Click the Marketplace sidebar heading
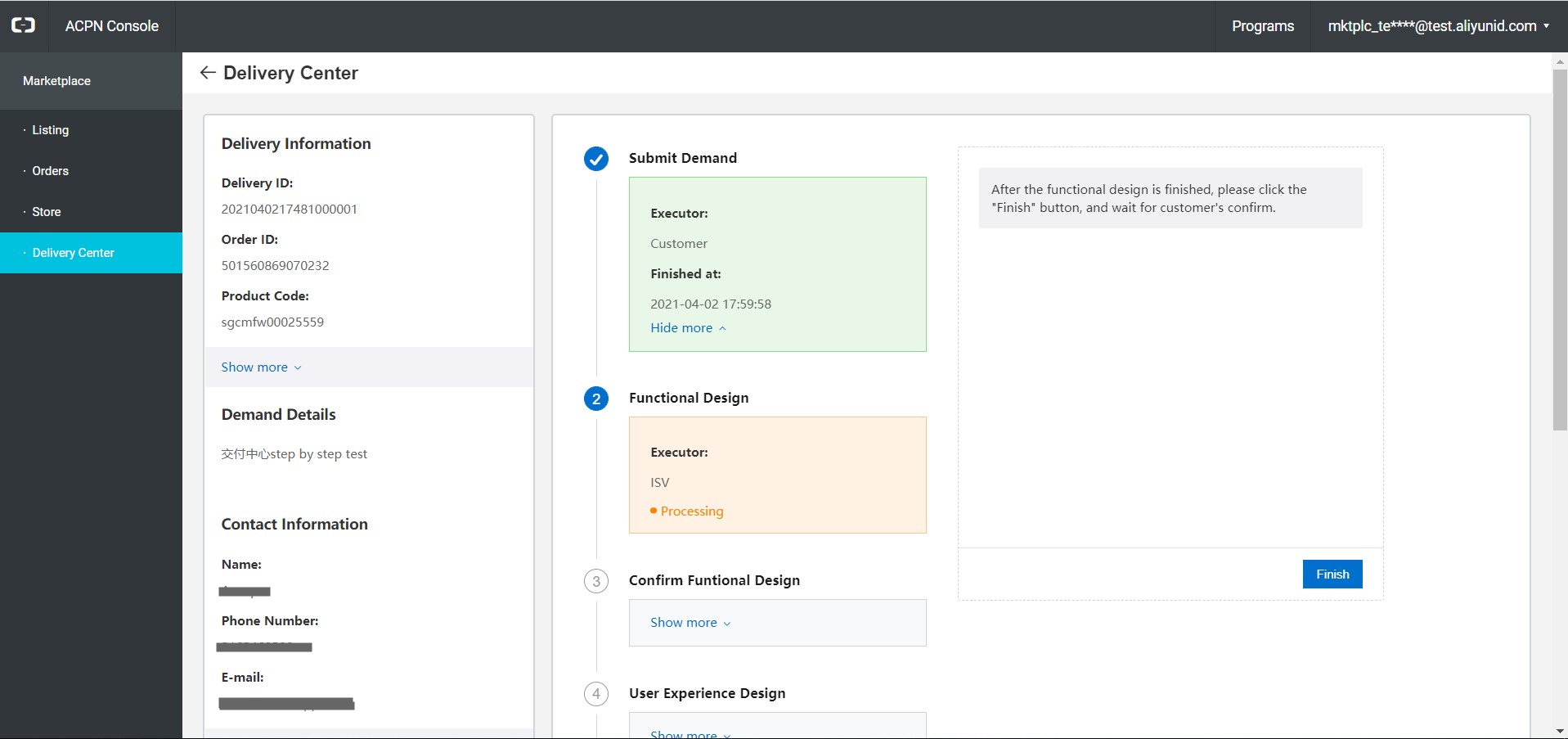The height and width of the screenshot is (739, 1568). pos(57,81)
